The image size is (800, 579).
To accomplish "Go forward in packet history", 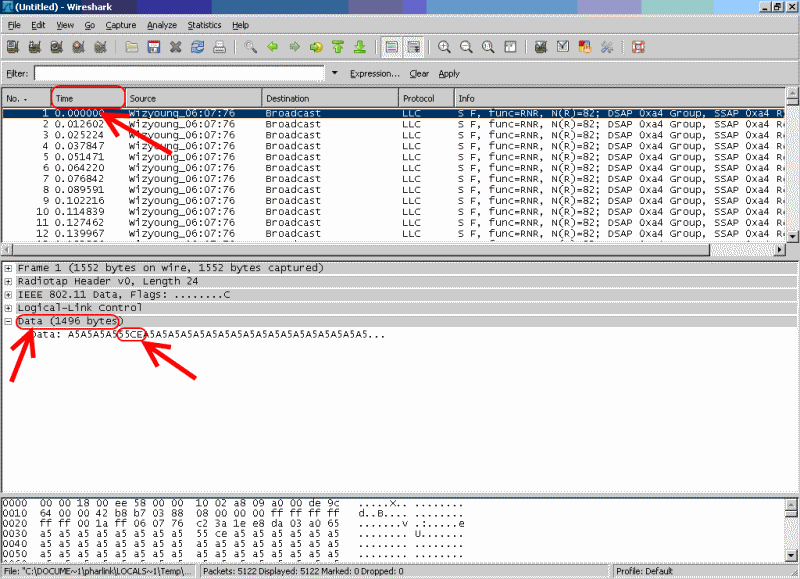I will click(x=294, y=47).
